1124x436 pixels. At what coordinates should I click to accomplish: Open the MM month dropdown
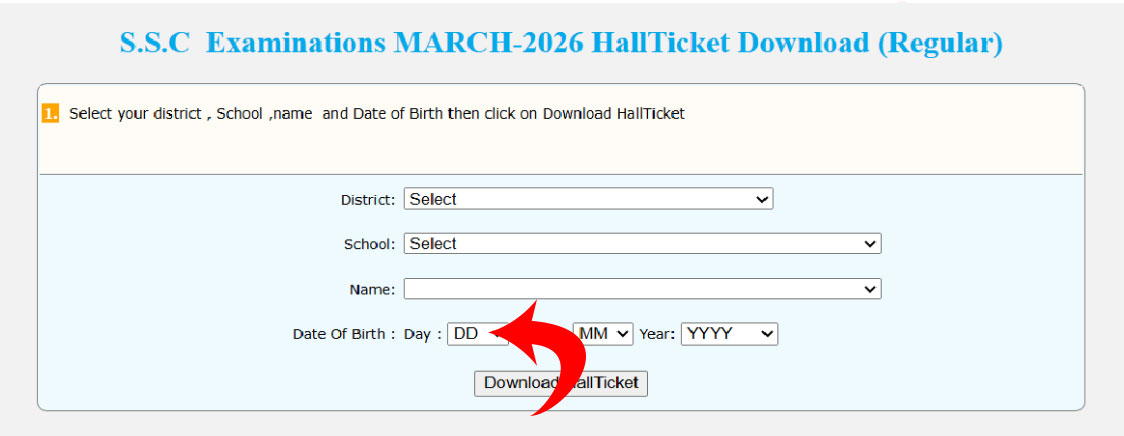(x=603, y=334)
